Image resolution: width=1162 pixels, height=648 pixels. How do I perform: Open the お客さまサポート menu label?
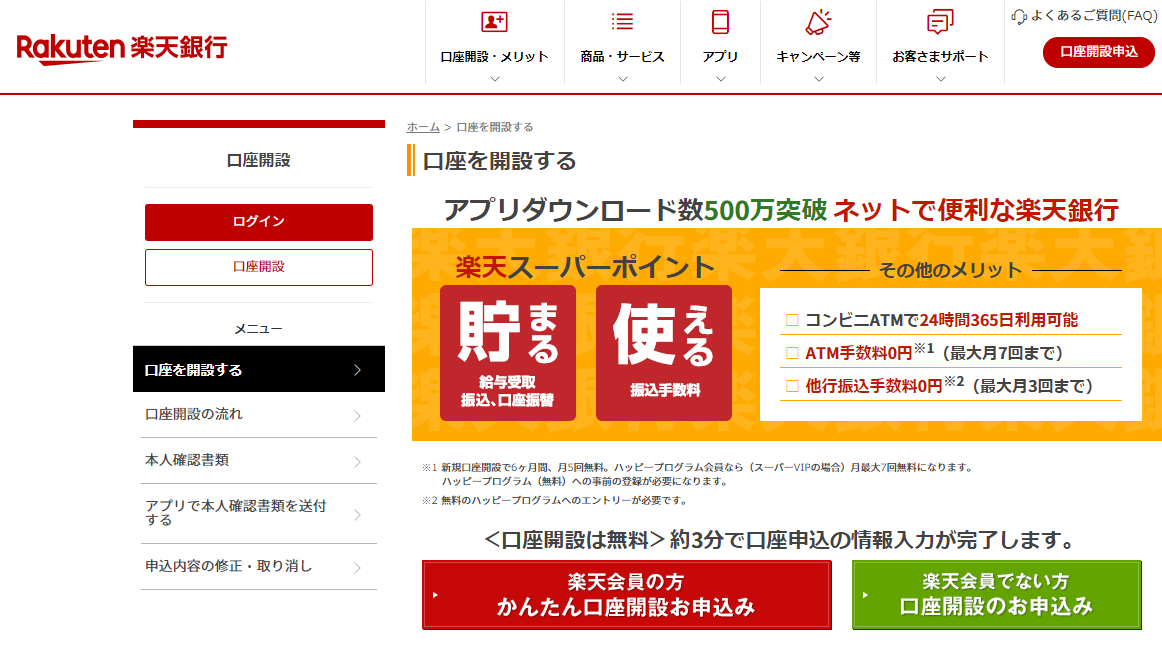(x=940, y=57)
